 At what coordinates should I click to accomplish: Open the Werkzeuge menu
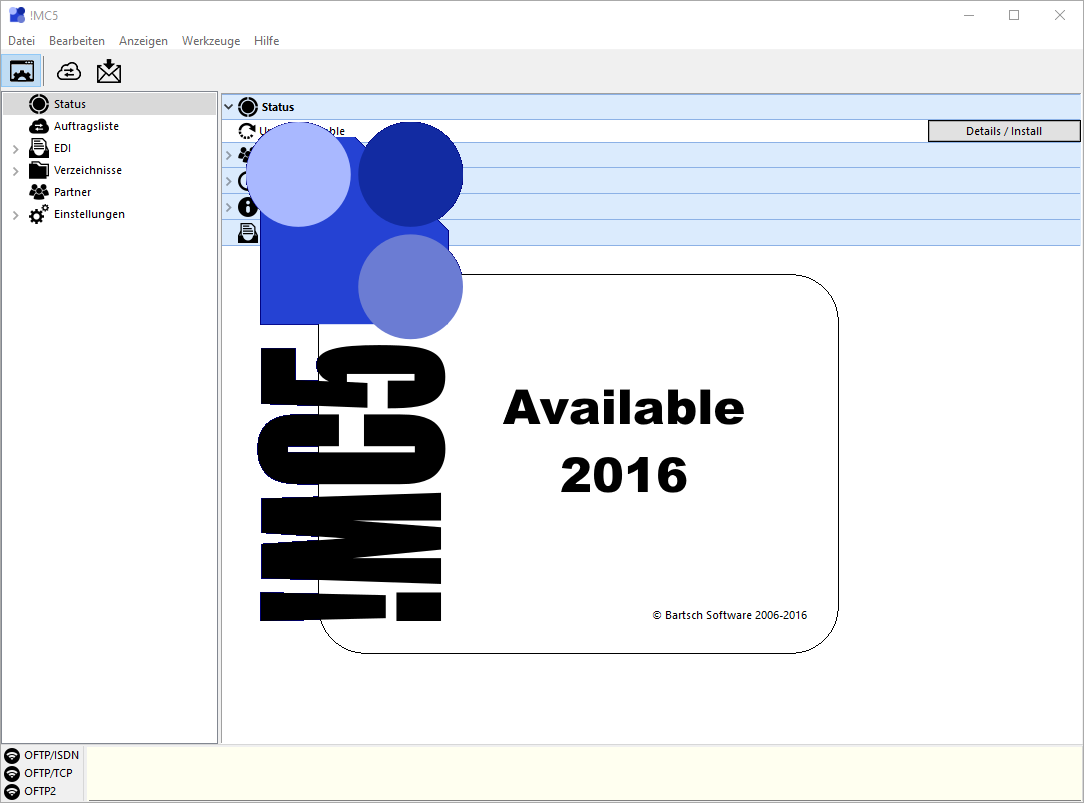click(211, 41)
